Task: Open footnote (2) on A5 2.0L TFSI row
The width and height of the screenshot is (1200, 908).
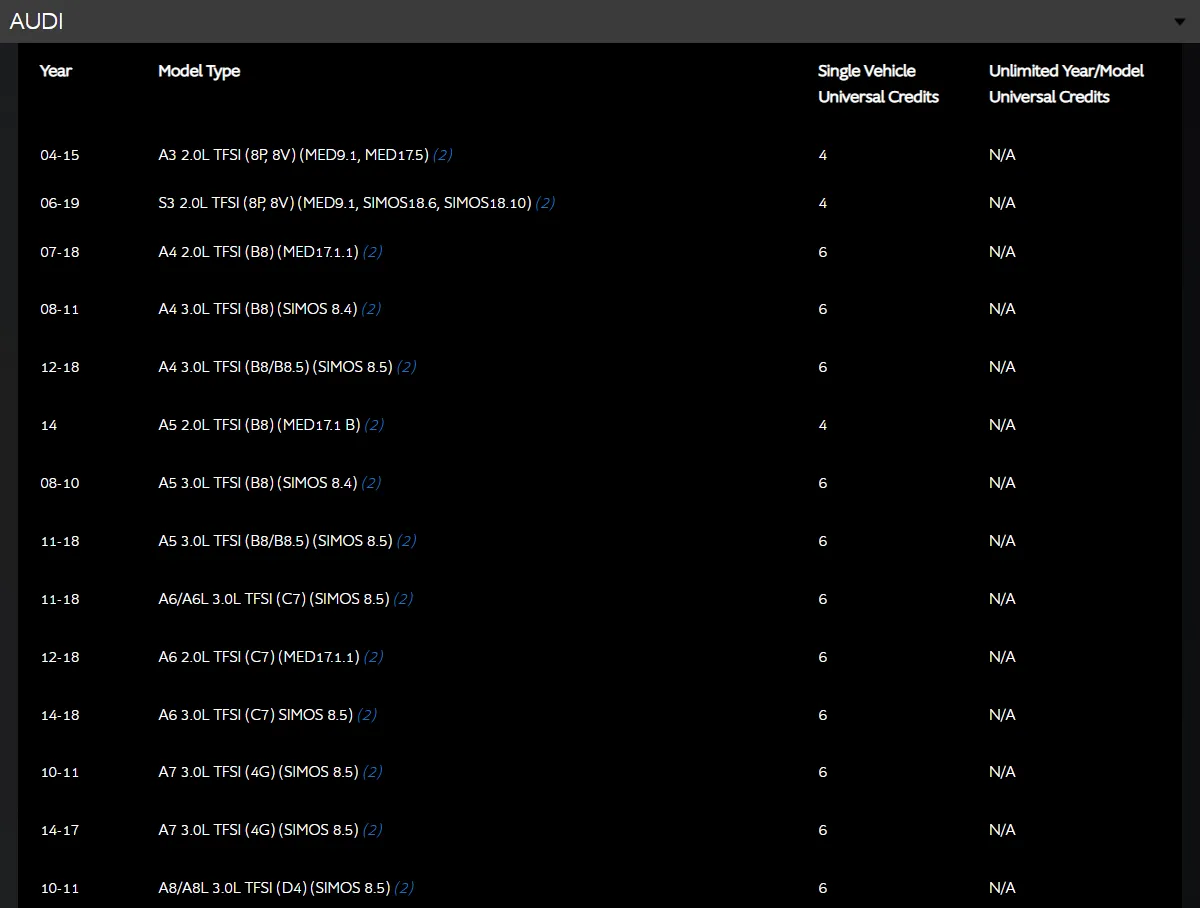Action: (x=374, y=425)
